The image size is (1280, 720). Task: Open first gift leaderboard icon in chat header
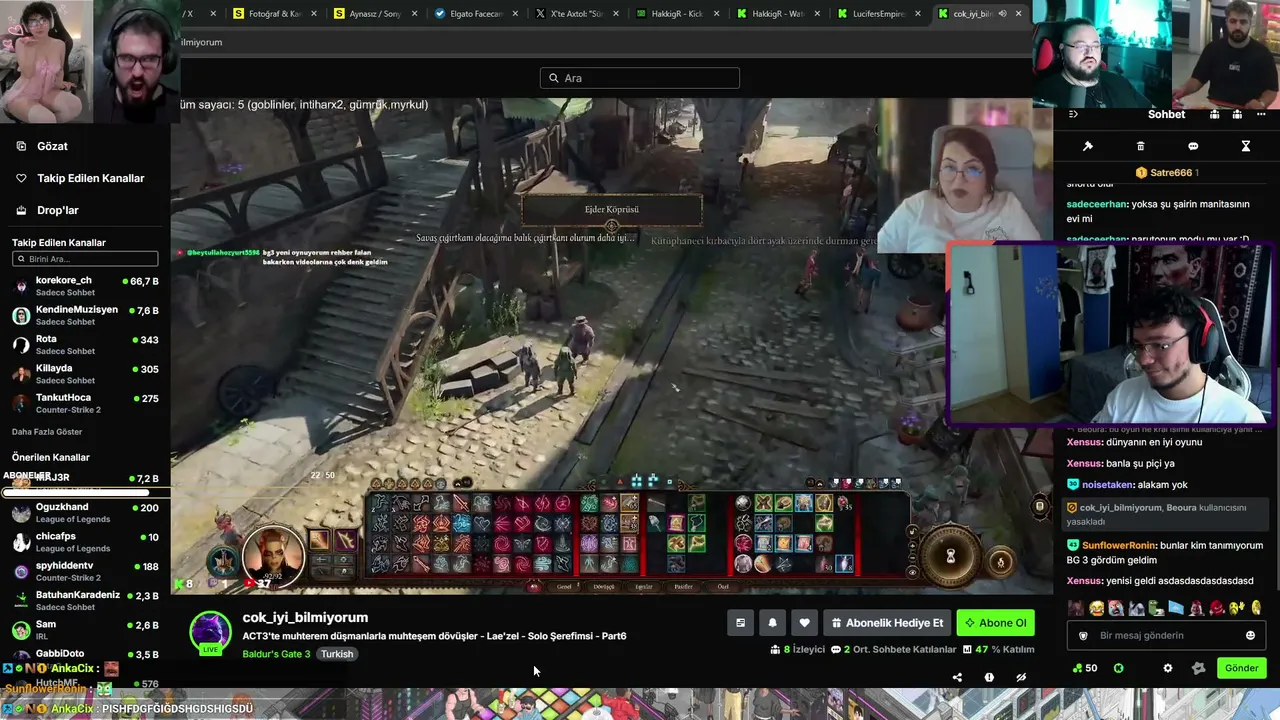[x=1214, y=114]
